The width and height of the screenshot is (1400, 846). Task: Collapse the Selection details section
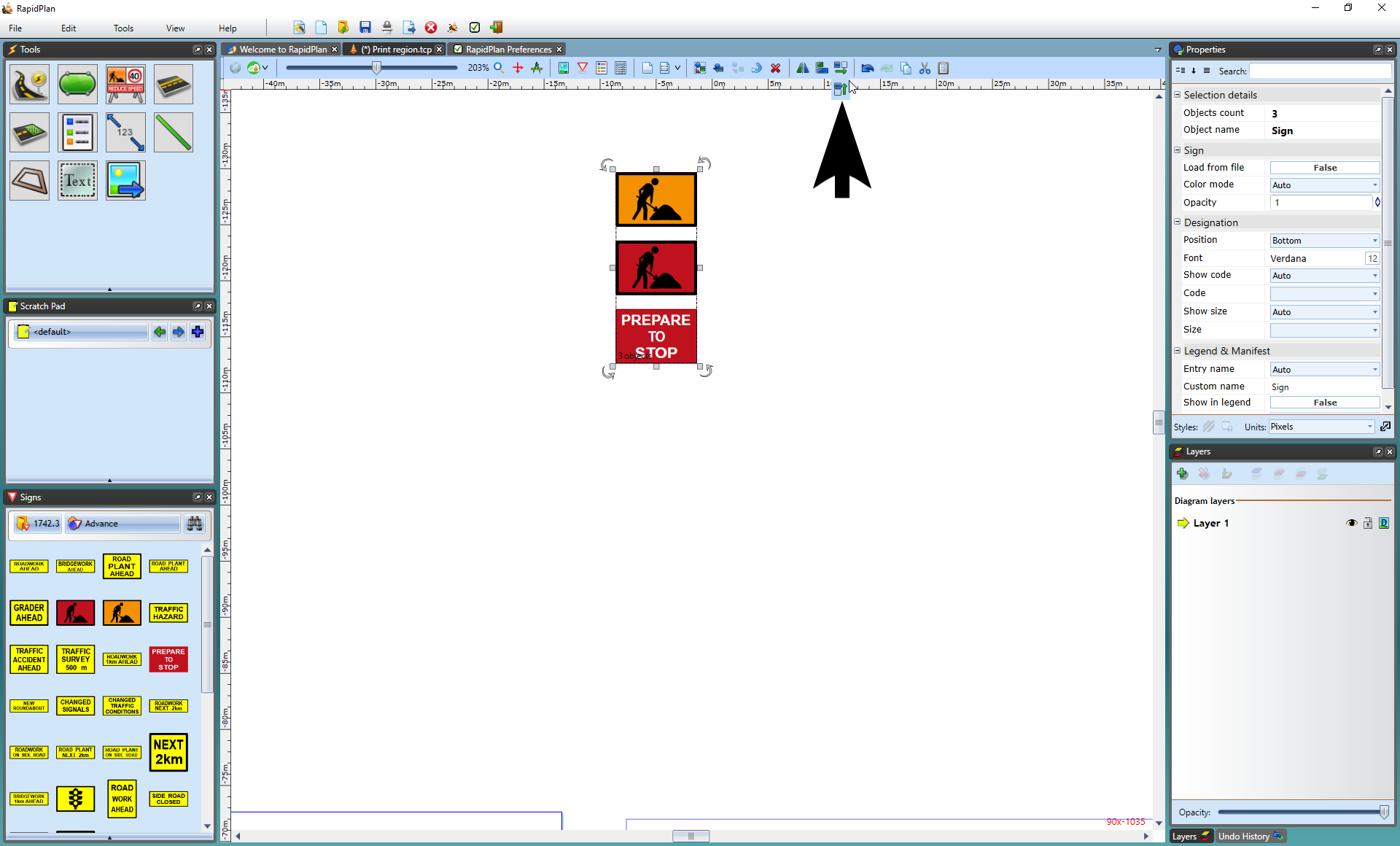click(1177, 95)
